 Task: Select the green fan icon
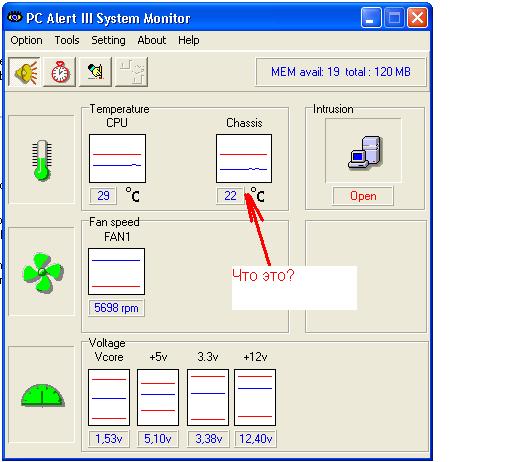point(43,272)
